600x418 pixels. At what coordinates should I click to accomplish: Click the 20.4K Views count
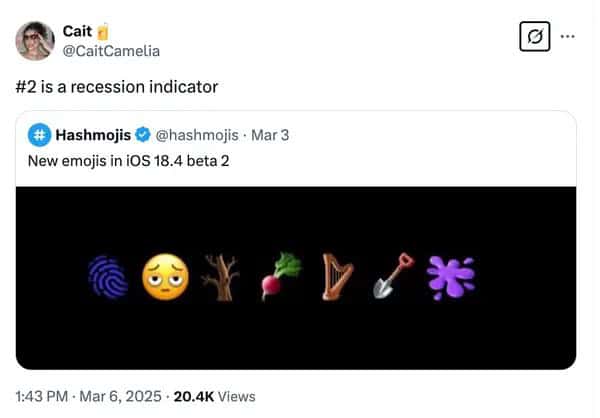coord(213,397)
